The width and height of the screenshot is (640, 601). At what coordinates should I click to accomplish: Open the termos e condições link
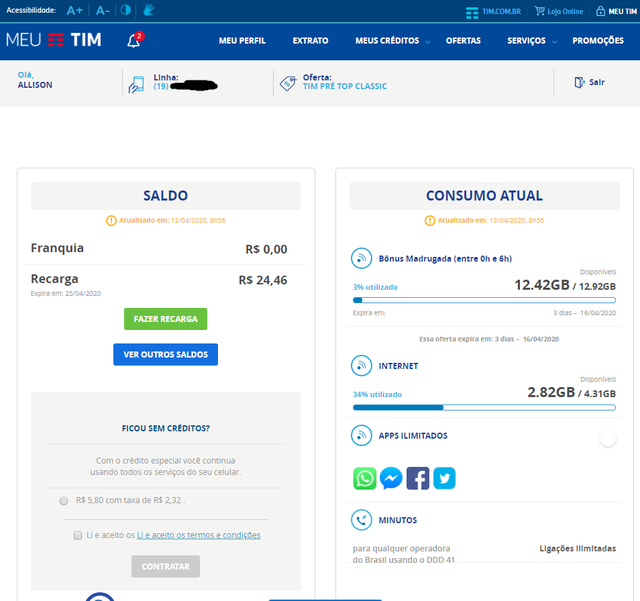pos(198,535)
